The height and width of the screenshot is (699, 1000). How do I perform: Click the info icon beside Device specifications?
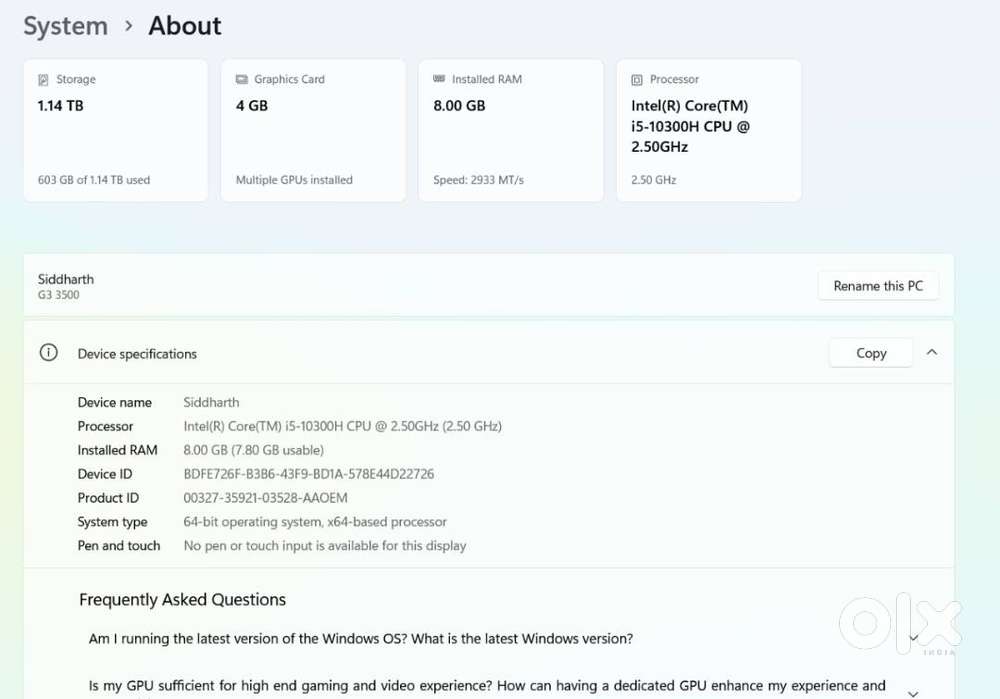click(x=48, y=353)
